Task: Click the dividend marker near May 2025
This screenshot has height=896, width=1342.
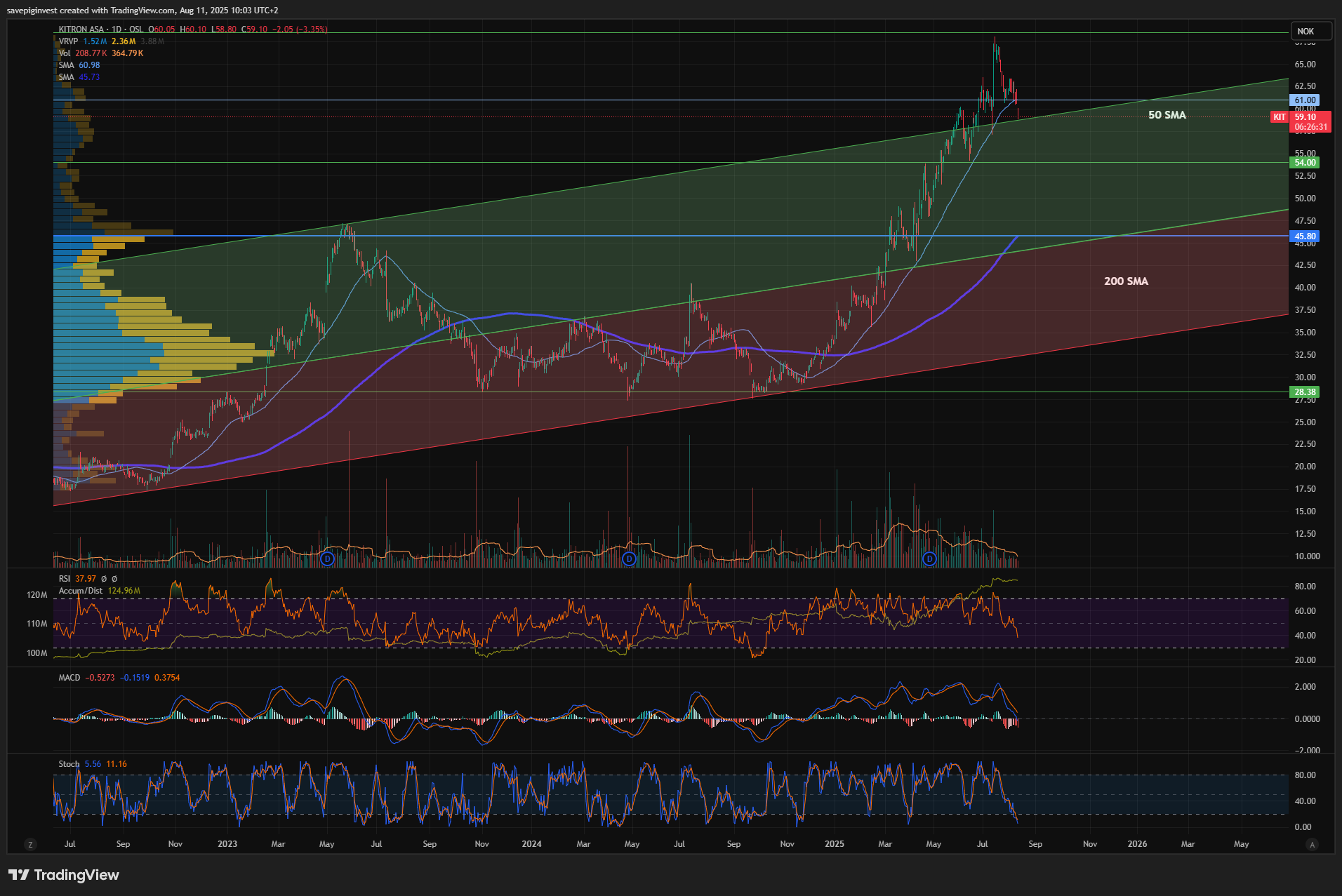Action: 929,559
